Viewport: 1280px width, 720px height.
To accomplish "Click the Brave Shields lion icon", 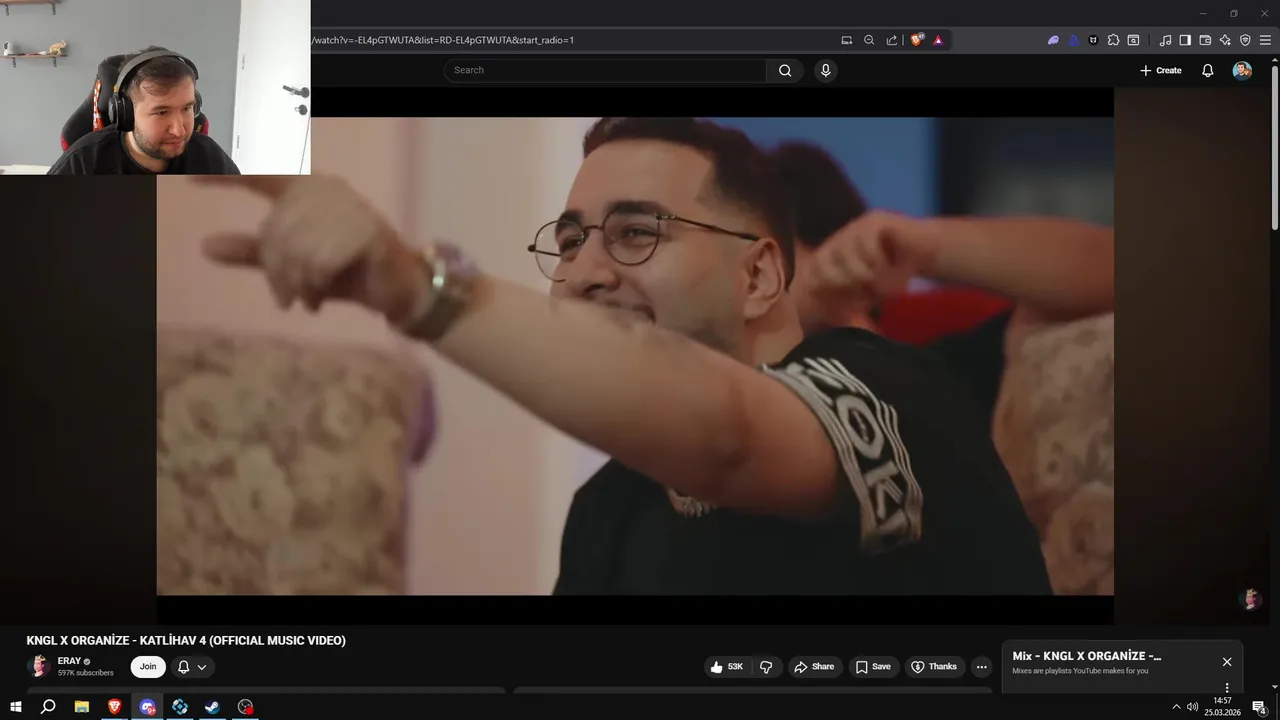I will pyautogui.click(x=916, y=40).
